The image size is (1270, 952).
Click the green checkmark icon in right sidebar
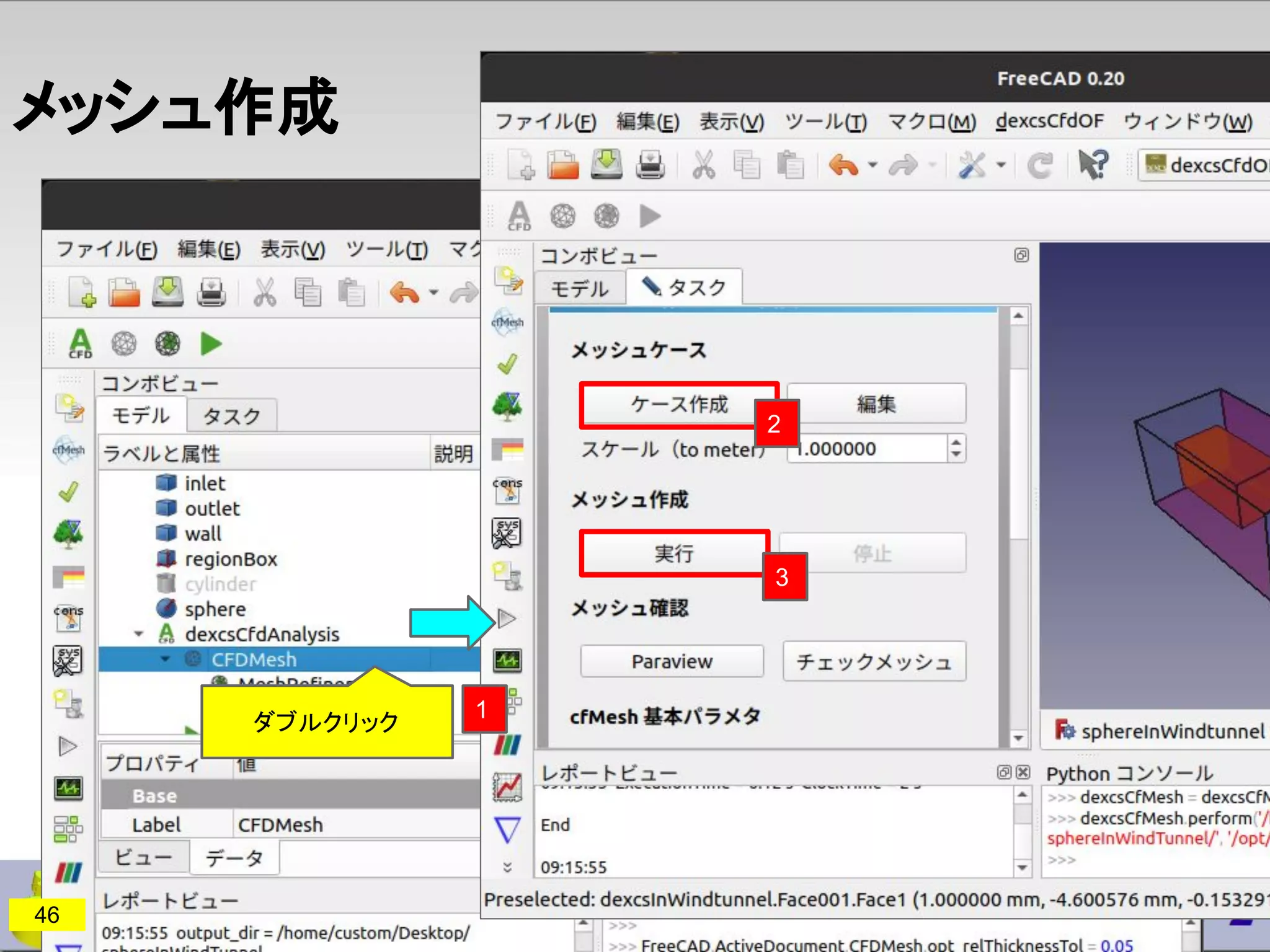[x=507, y=364]
